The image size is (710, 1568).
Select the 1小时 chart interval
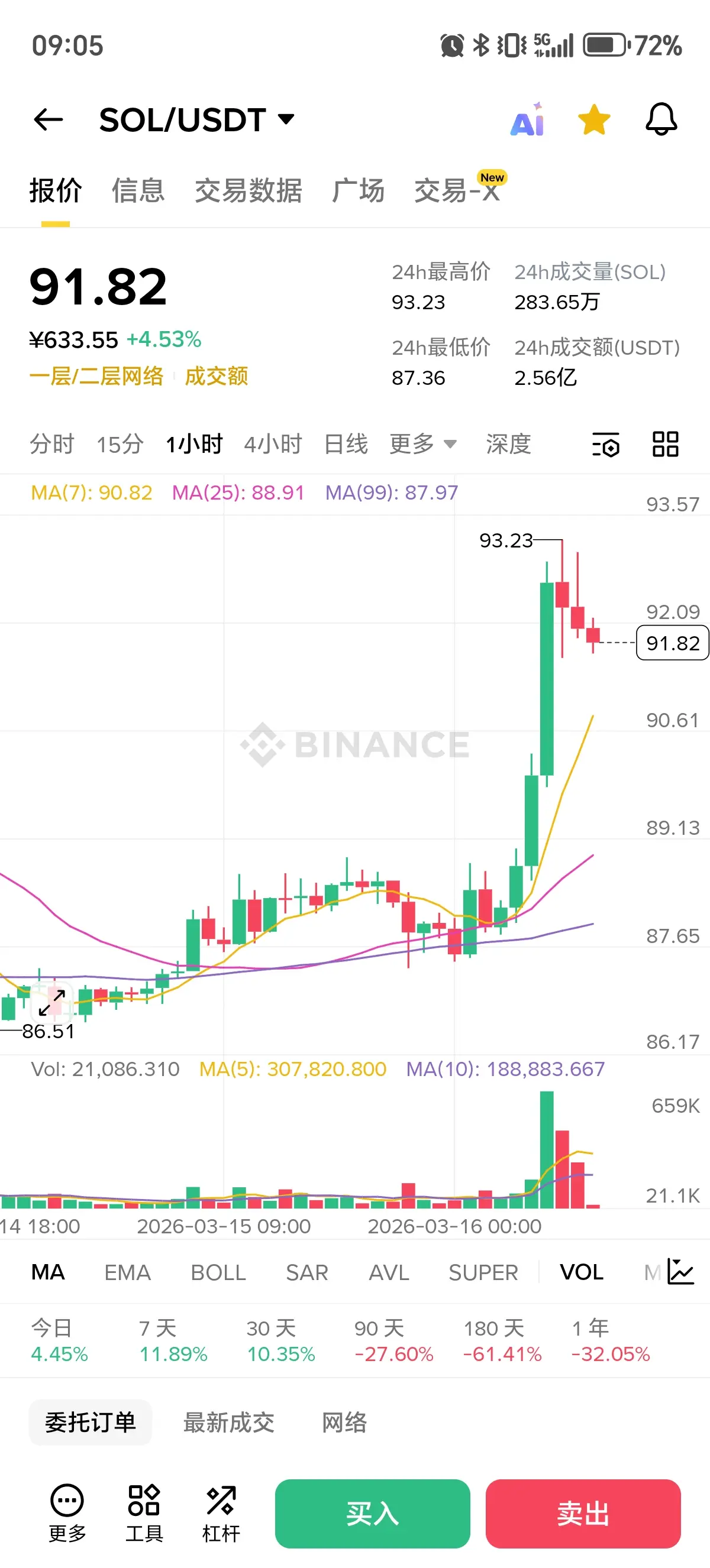coord(194,445)
